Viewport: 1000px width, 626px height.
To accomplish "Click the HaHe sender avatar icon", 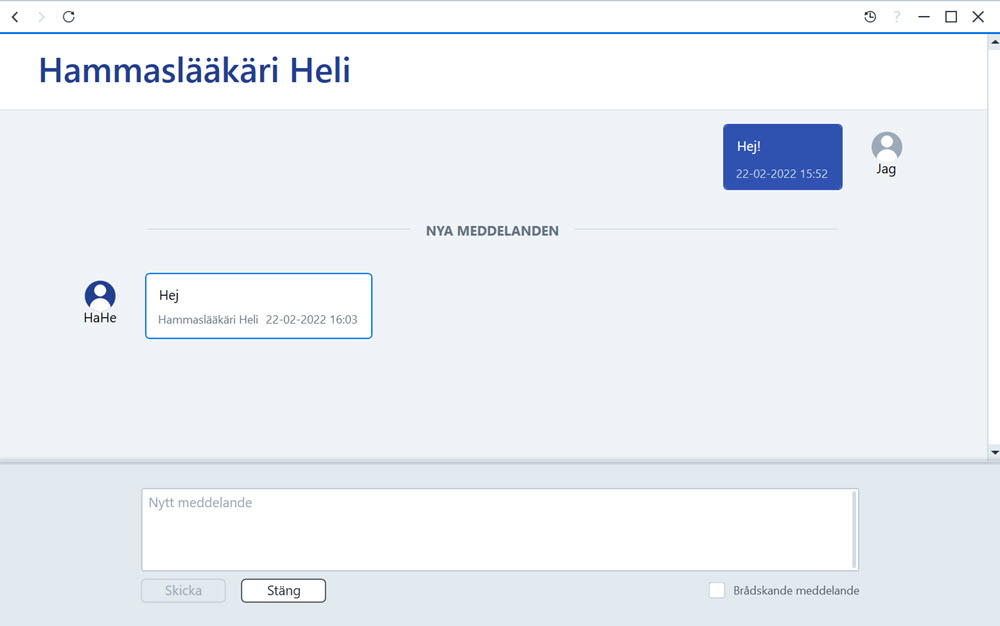I will 100,296.
